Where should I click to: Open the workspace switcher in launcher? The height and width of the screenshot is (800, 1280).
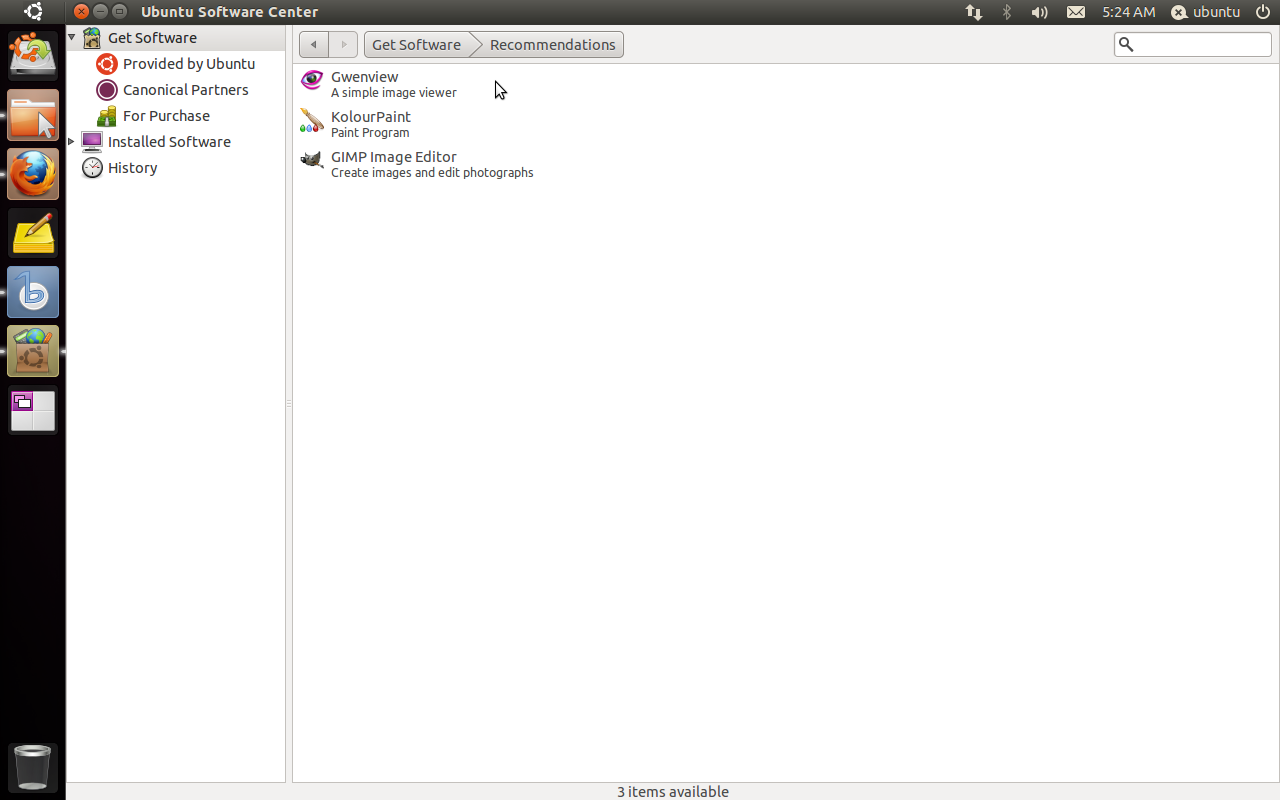pos(33,411)
